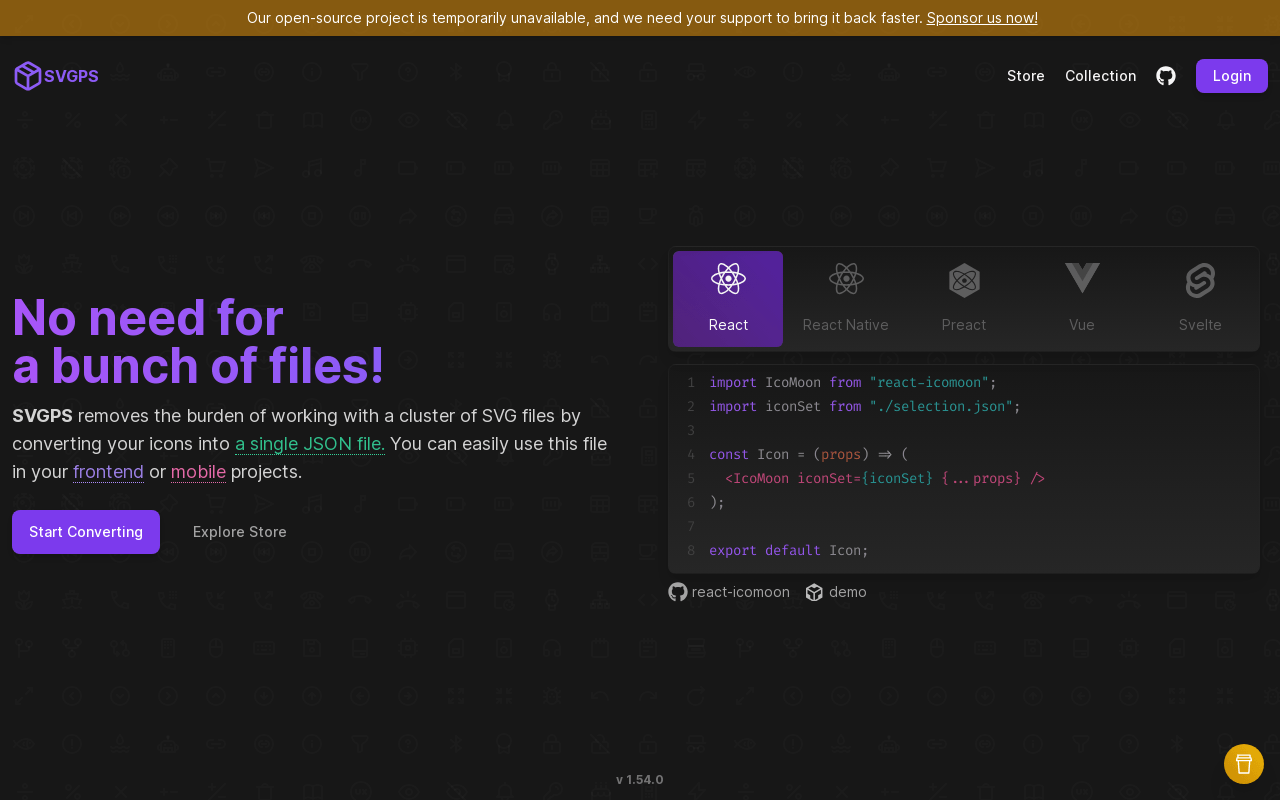The height and width of the screenshot is (800, 1280).
Task: Click code line importing "./selection.json"
Action: tap(865, 407)
